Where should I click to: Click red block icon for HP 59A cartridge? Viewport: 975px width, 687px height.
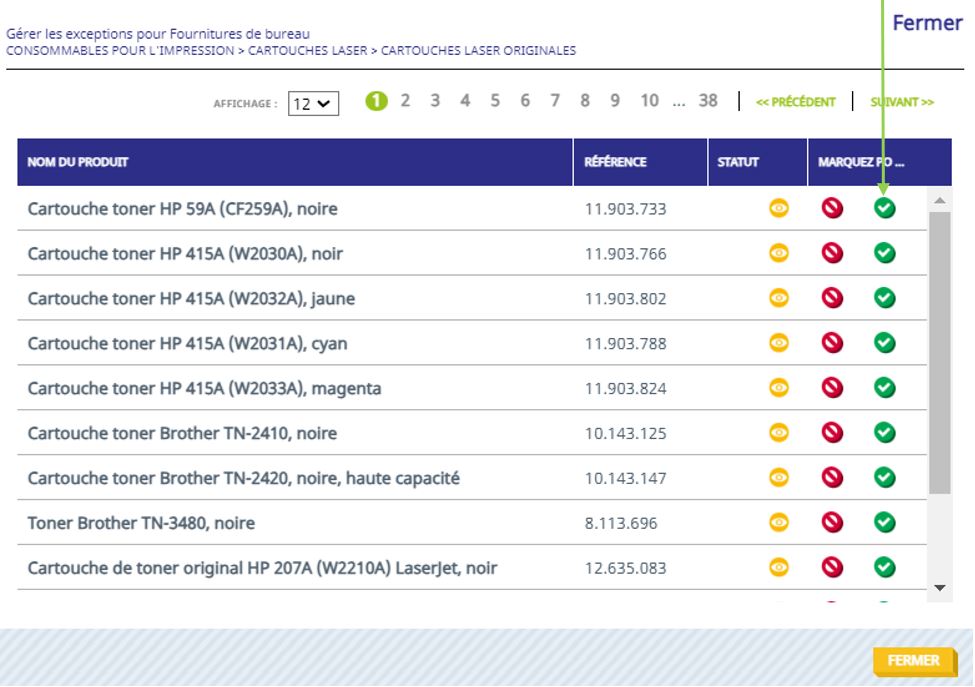coord(832,209)
